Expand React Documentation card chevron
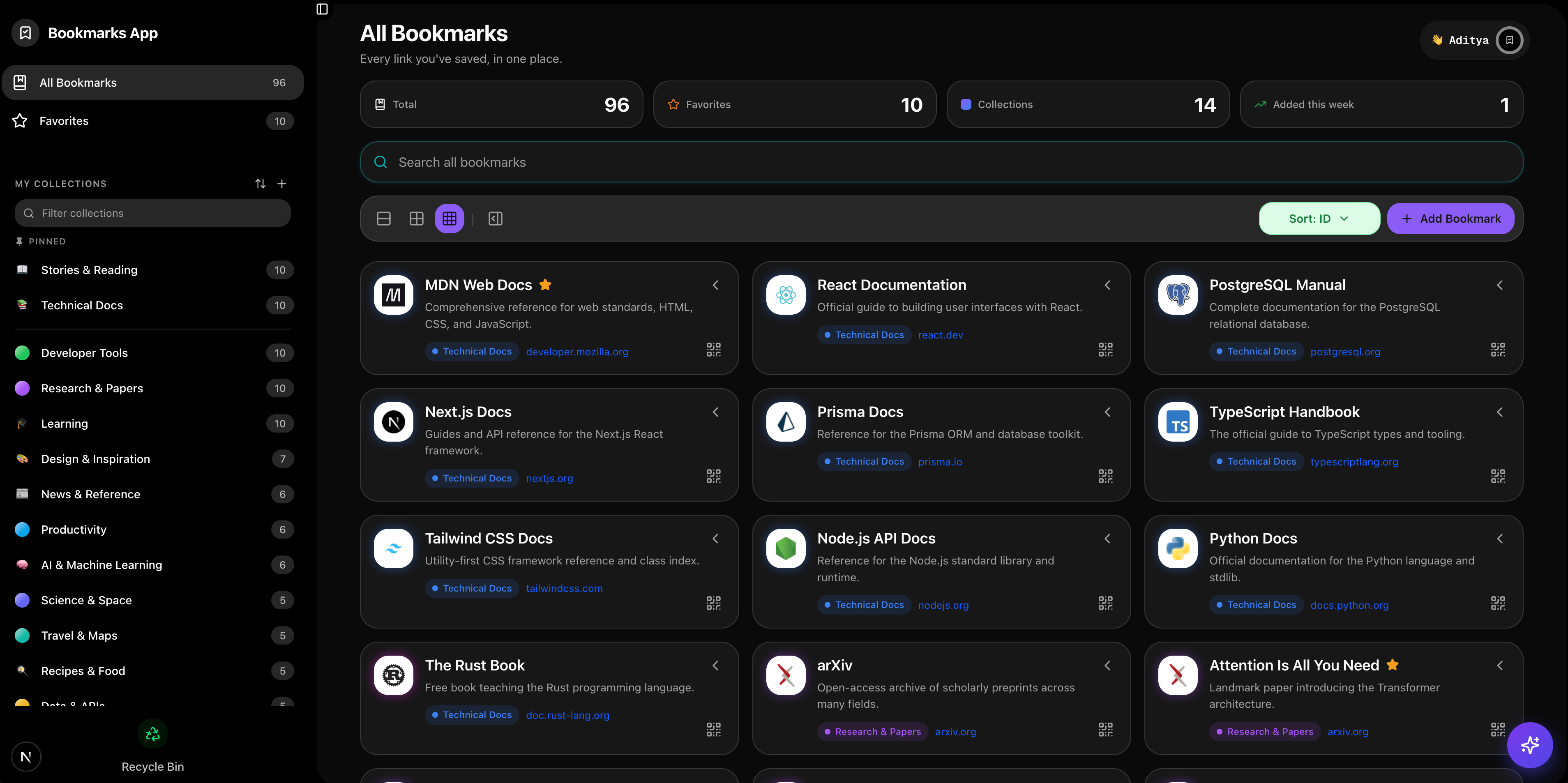This screenshot has width=1568, height=783. (1108, 285)
